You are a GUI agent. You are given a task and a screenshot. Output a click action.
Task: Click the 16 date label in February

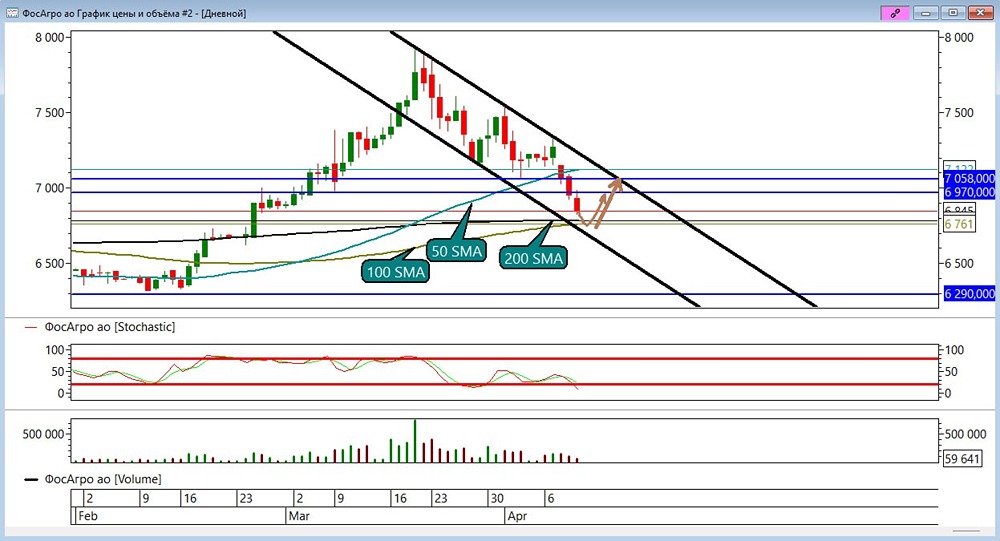click(x=189, y=498)
